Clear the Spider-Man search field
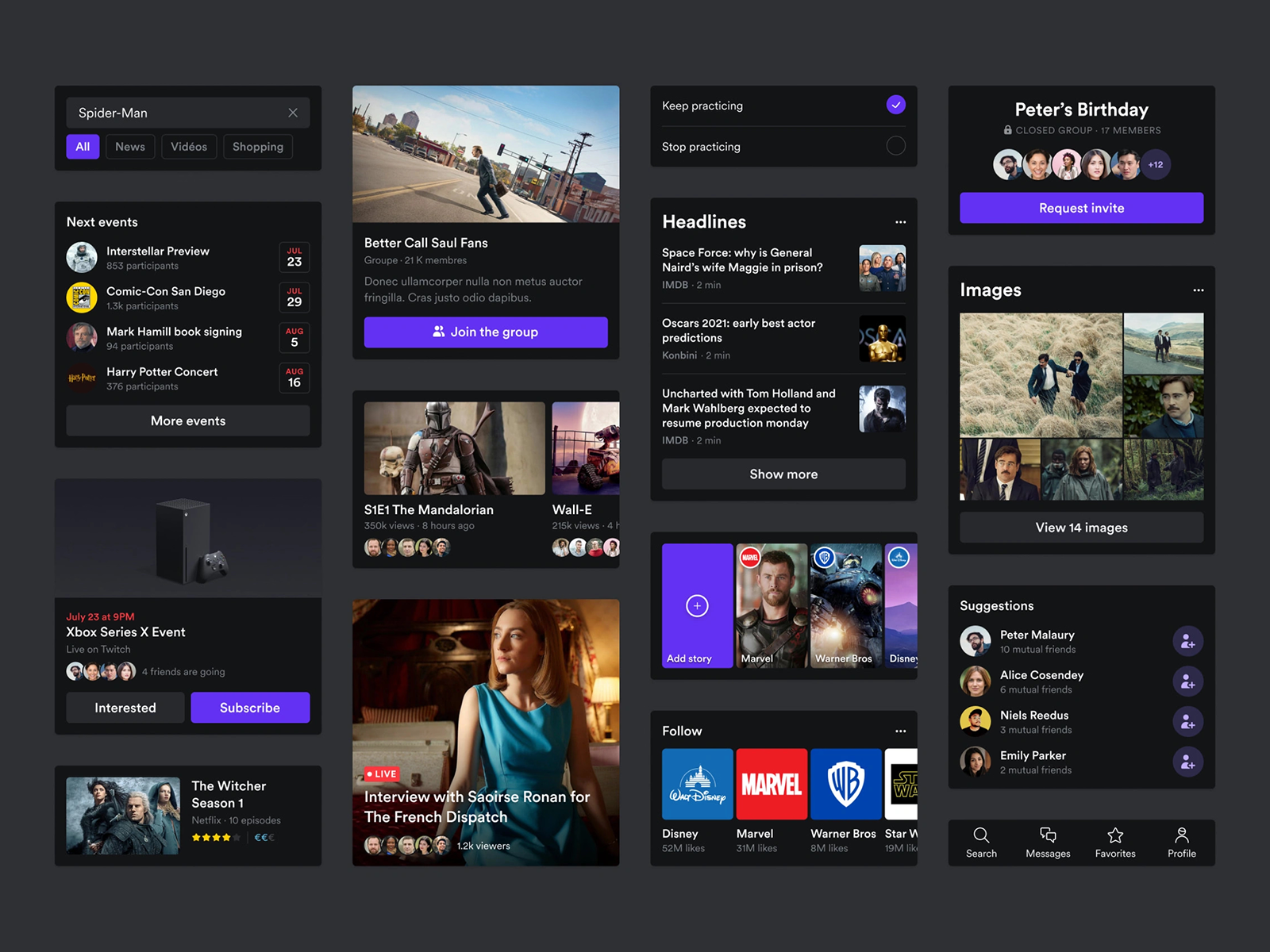The height and width of the screenshot is (952, 1270). click(x=293, y=113)
